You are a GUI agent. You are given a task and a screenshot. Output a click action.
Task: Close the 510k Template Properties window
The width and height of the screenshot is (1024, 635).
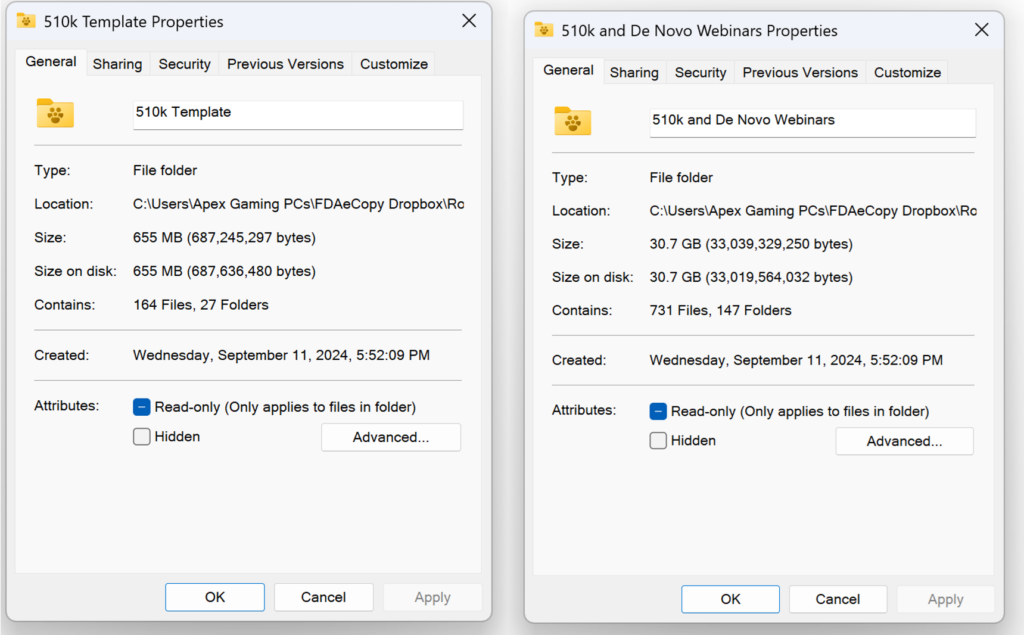[468, 21]
